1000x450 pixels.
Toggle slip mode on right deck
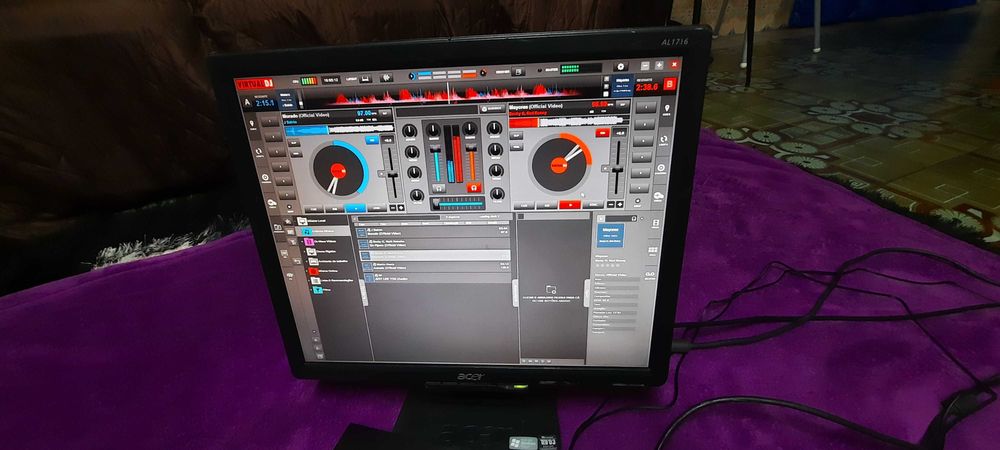tap(518, 137)
